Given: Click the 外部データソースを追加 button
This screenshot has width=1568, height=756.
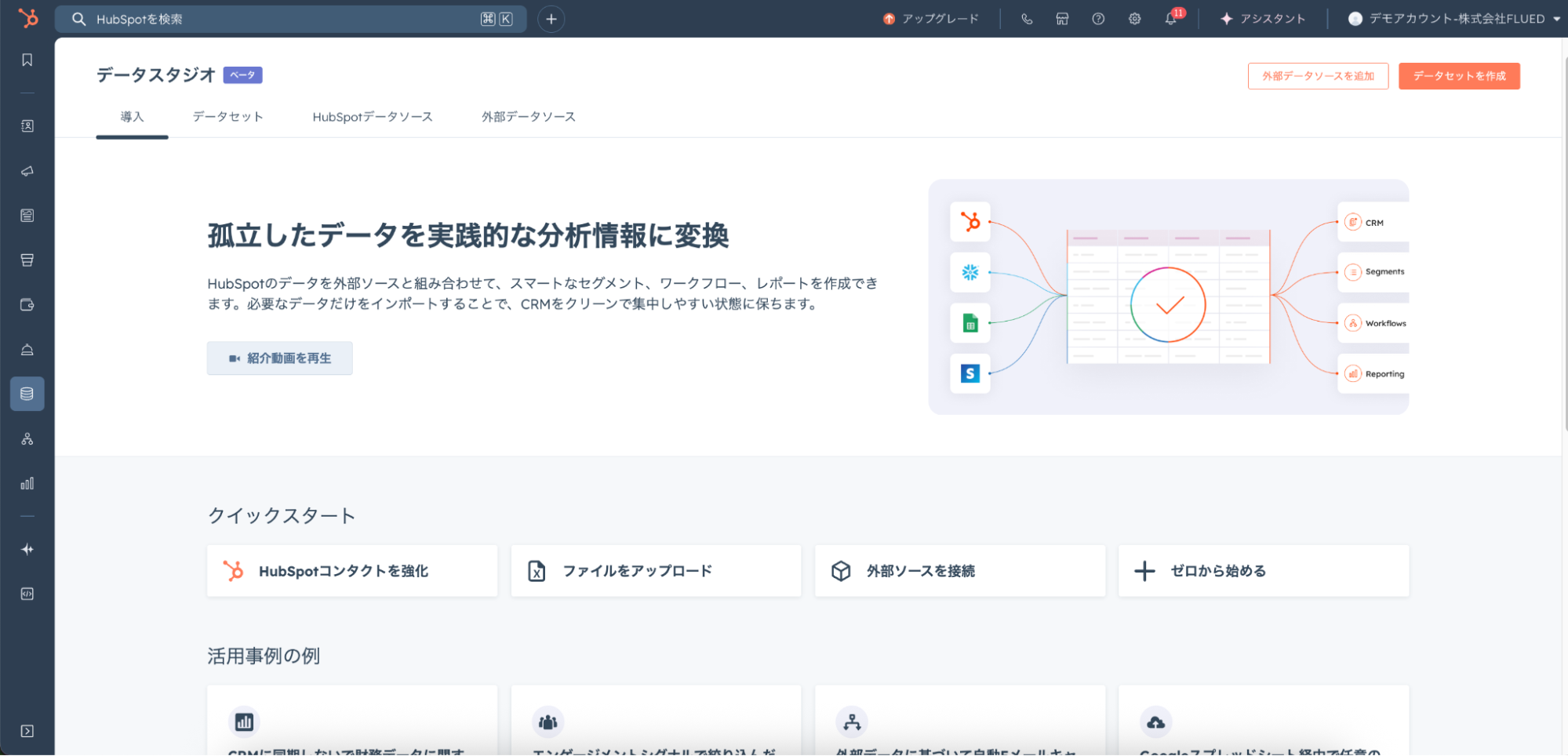Looking at the screenshot, I should [1318, 76].
